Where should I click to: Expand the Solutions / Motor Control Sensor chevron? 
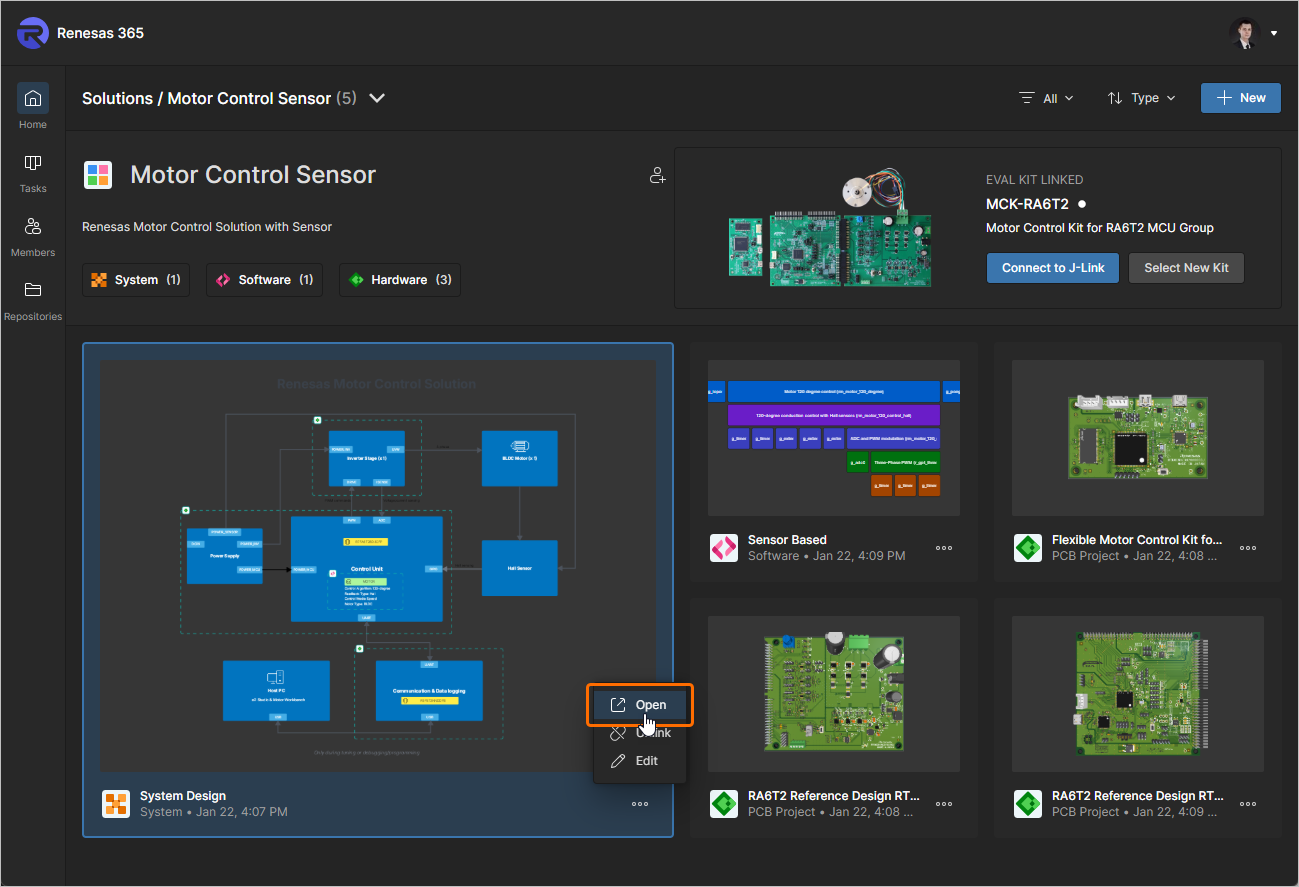(377, 98)
